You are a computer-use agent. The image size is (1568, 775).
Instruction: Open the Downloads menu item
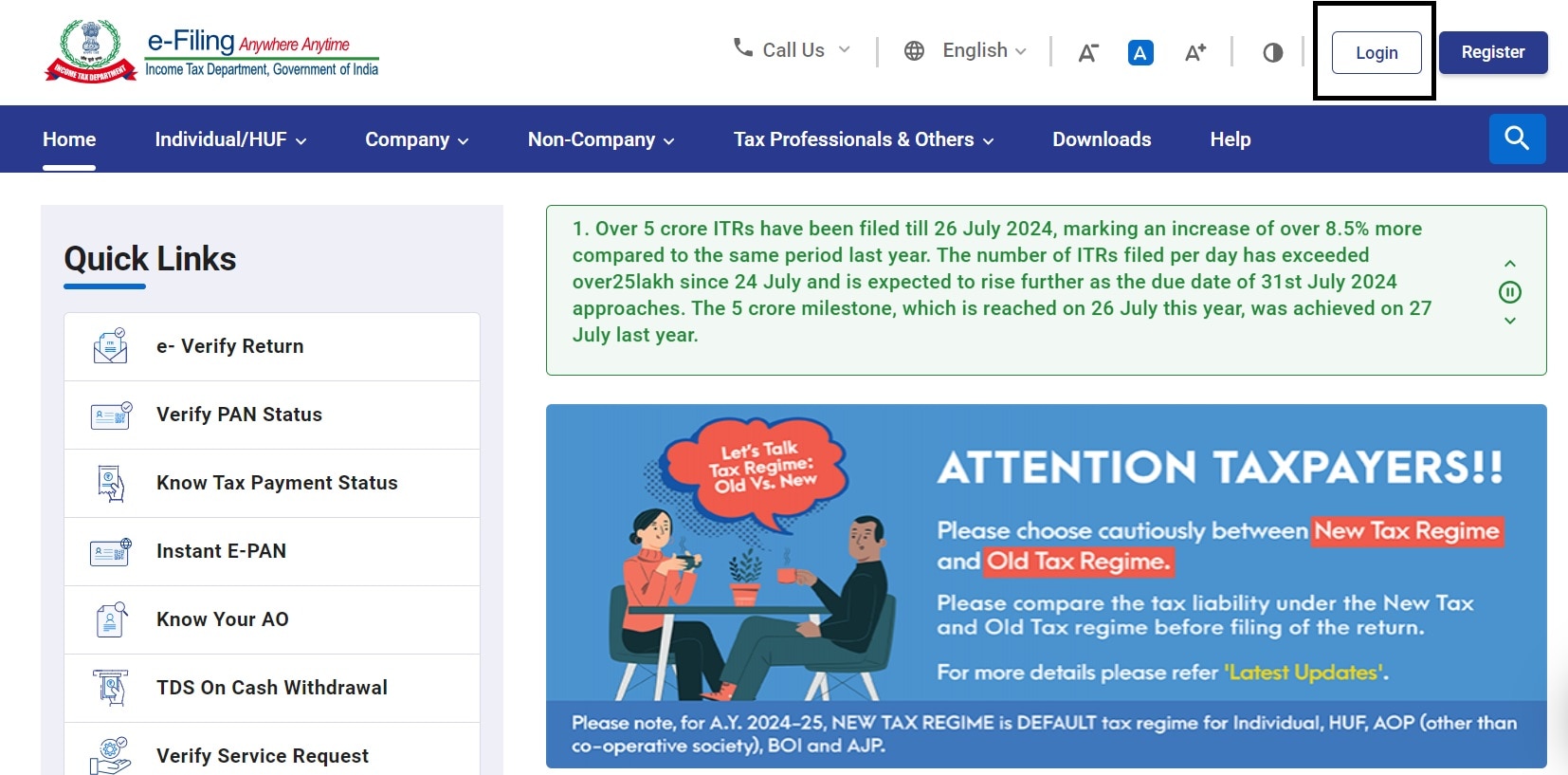click(1101, 139)
